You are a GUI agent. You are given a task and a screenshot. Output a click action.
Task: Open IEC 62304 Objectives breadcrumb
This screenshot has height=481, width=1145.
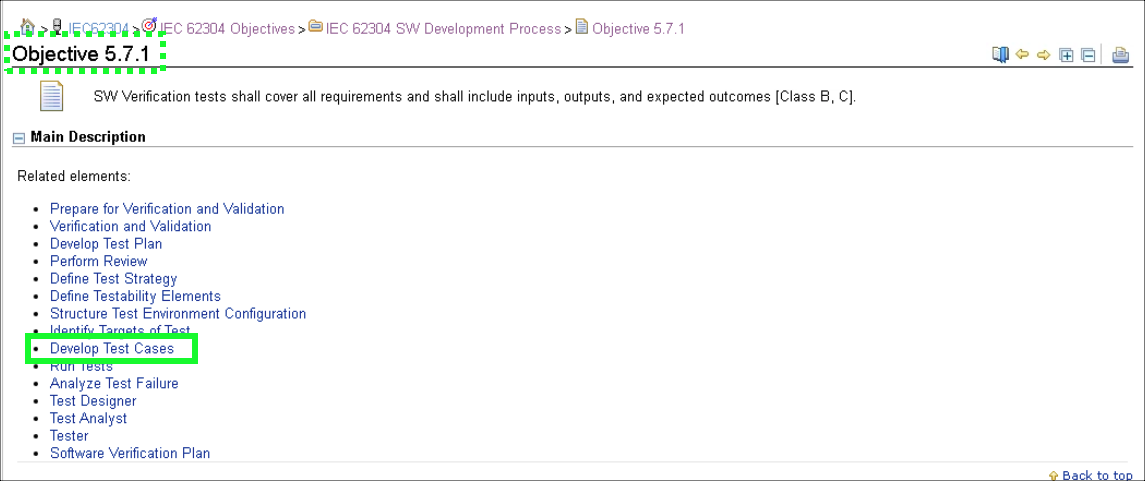tap(227, 29)
